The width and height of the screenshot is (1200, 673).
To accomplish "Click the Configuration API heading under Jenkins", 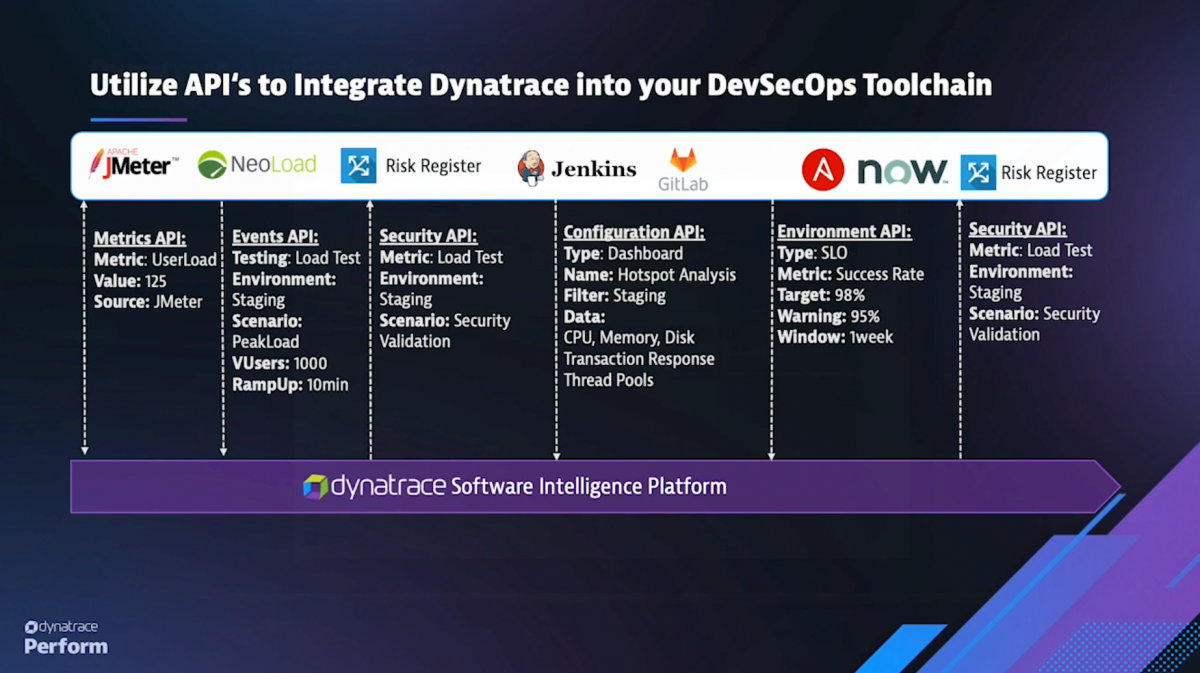I will (634, 231).
